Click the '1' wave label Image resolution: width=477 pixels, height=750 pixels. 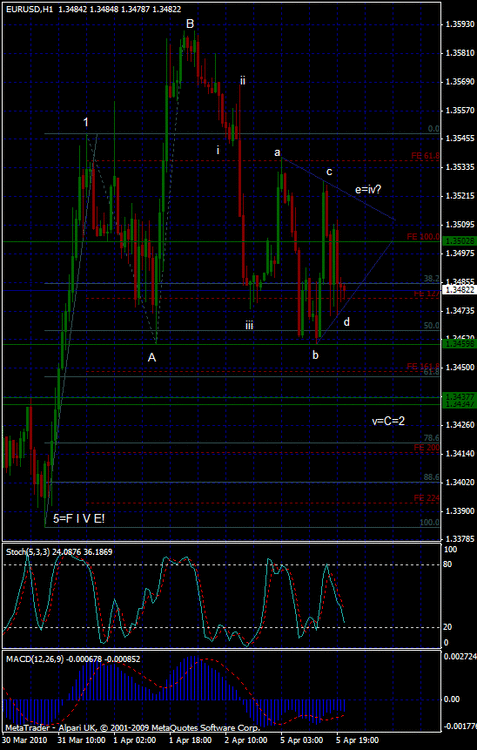pyautogui.click(x=86, y=122)
